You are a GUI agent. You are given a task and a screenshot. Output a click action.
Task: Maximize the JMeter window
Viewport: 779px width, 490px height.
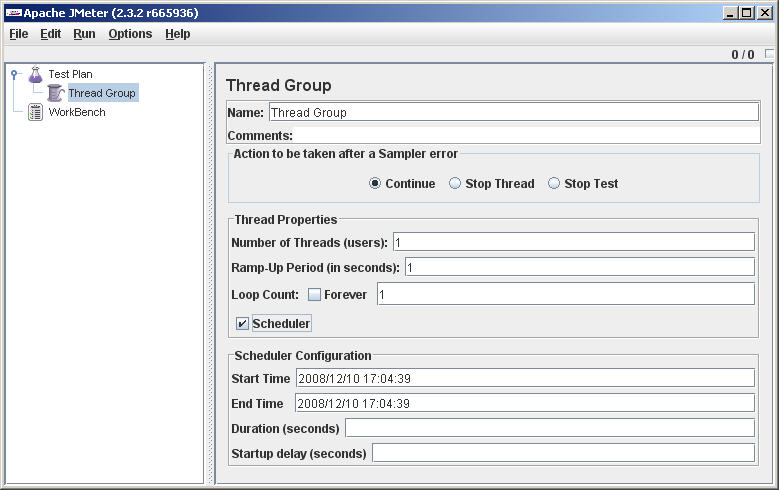click(746, 13)
